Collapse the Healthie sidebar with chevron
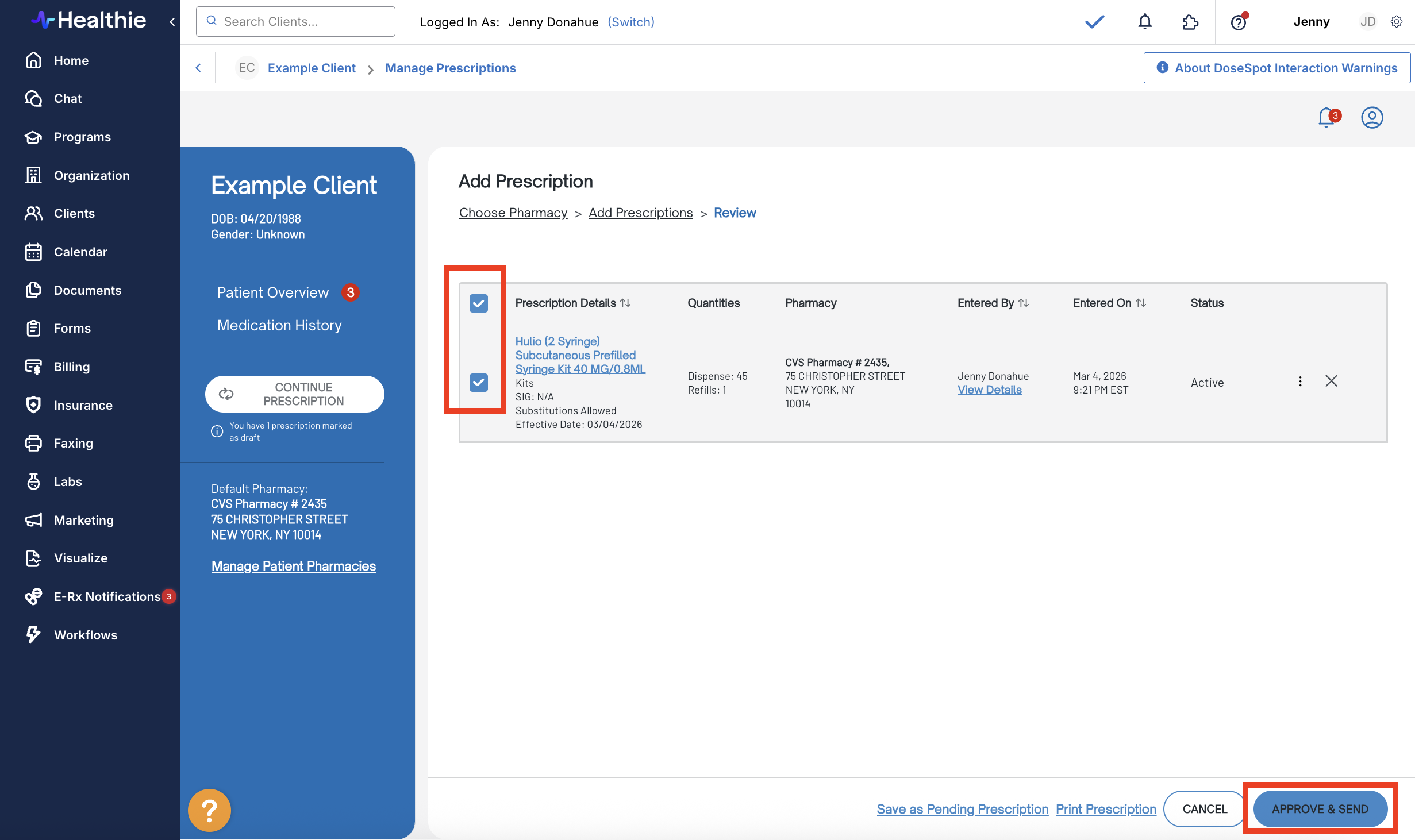The image size is (1415, 840). [x=172, y=22]
